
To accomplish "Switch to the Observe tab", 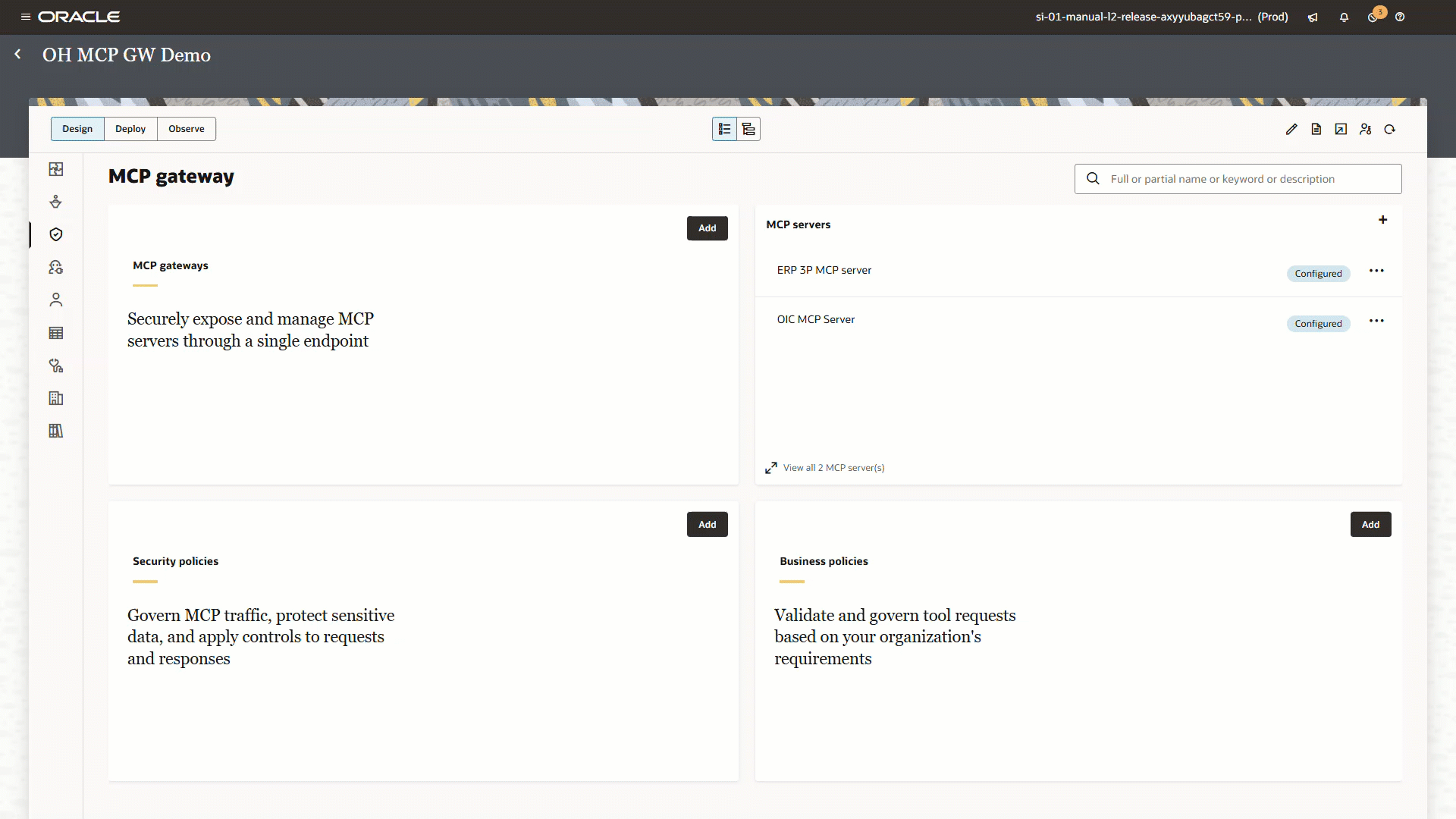I will (x=187, y=129).
